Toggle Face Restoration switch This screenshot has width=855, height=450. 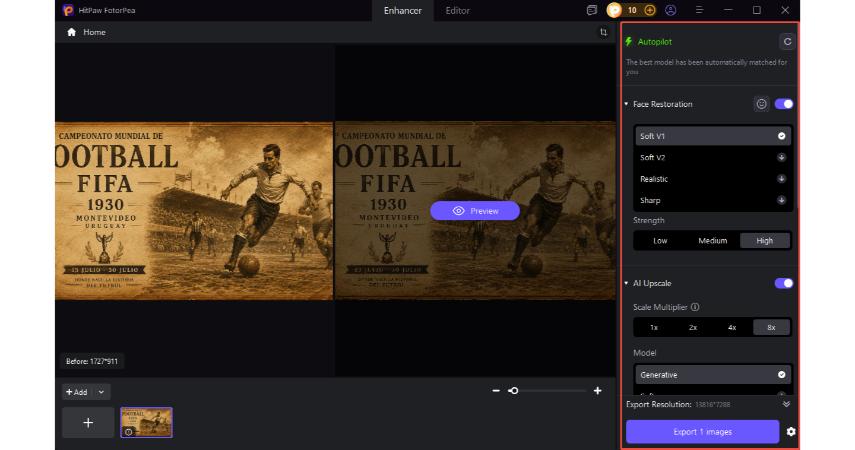pyautogui.click(x=784, y=104)
